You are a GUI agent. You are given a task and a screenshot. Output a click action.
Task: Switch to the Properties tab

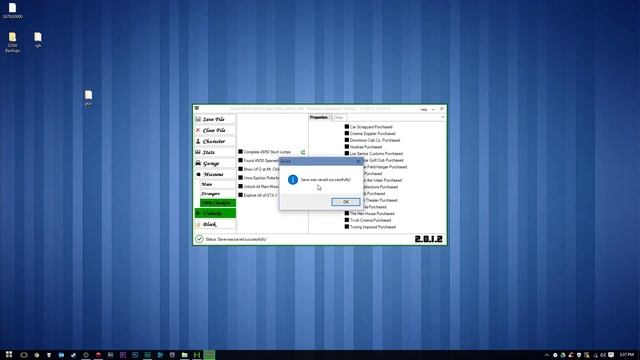point(319,118)
